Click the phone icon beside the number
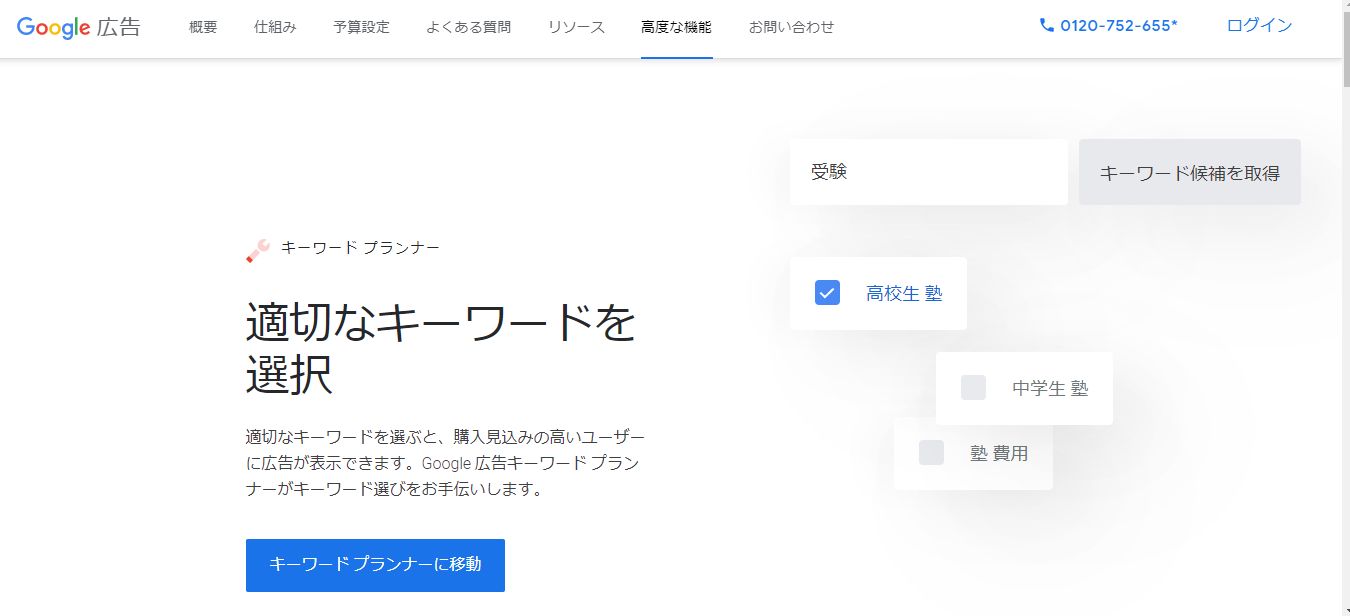This screenshot has height=616, width=1350. point(1047,26)
